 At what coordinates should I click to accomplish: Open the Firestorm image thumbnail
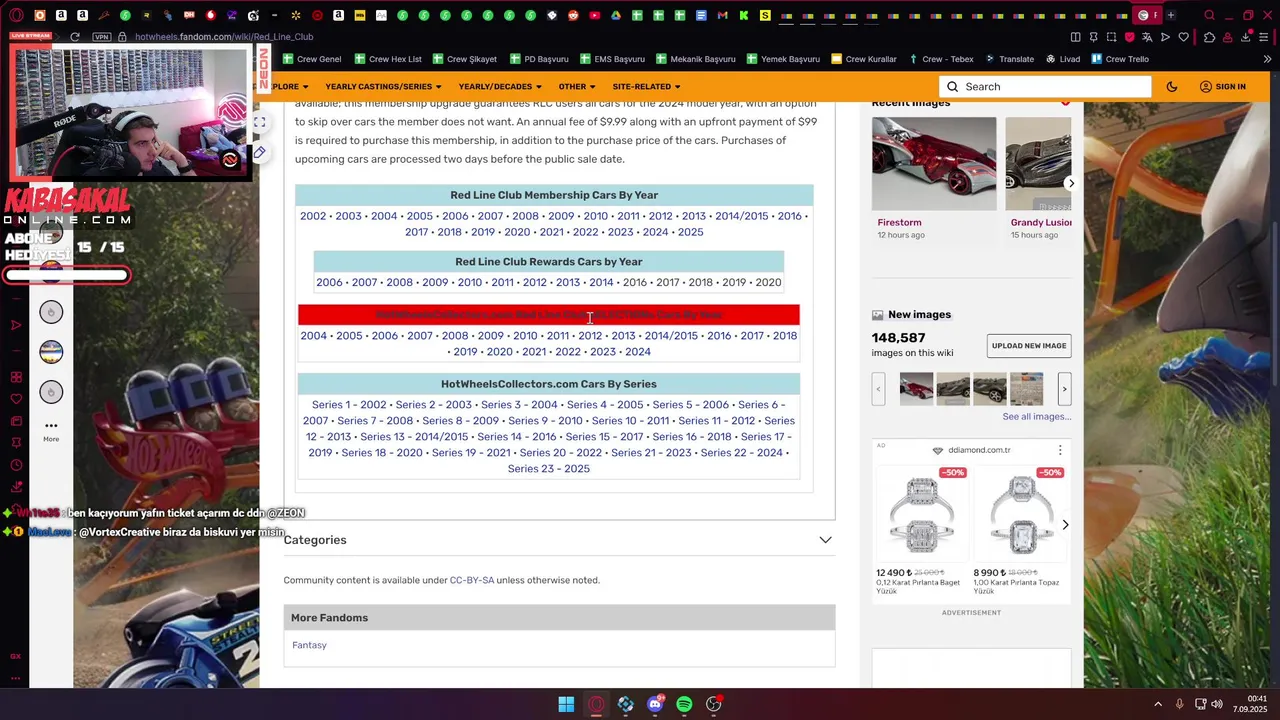coord(934,164)
